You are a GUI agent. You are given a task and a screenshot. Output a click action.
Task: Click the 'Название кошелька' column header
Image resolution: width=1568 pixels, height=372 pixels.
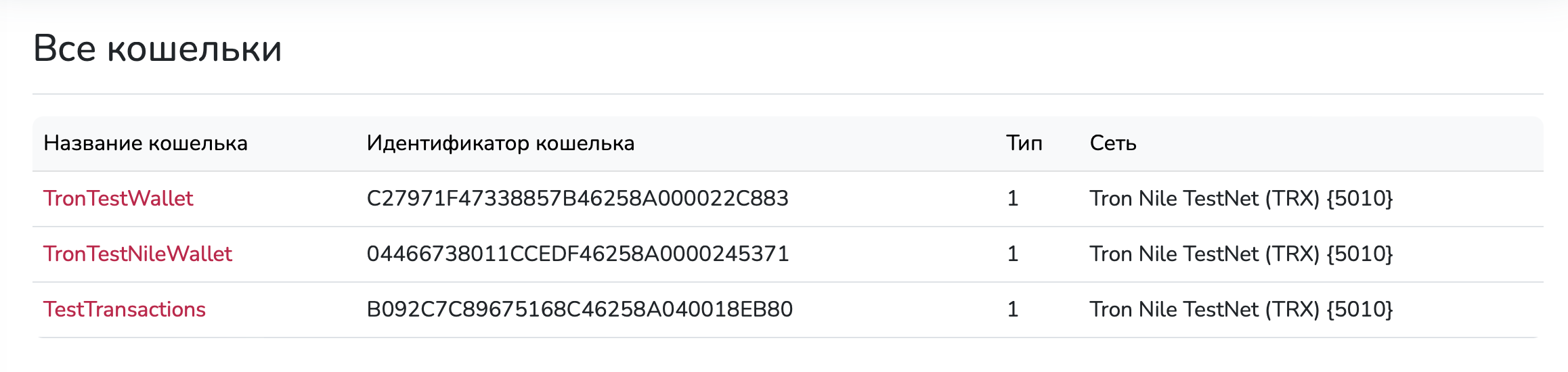(x=146, y=143)
